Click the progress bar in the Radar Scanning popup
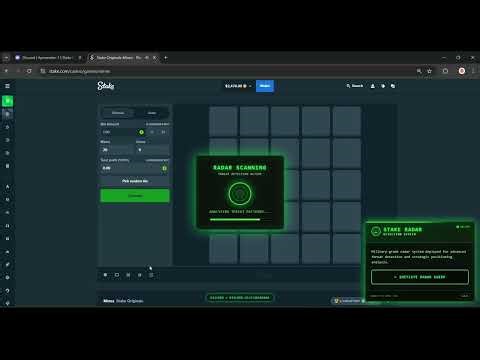This screenshot has width=480, height=360. coord(240,220)
